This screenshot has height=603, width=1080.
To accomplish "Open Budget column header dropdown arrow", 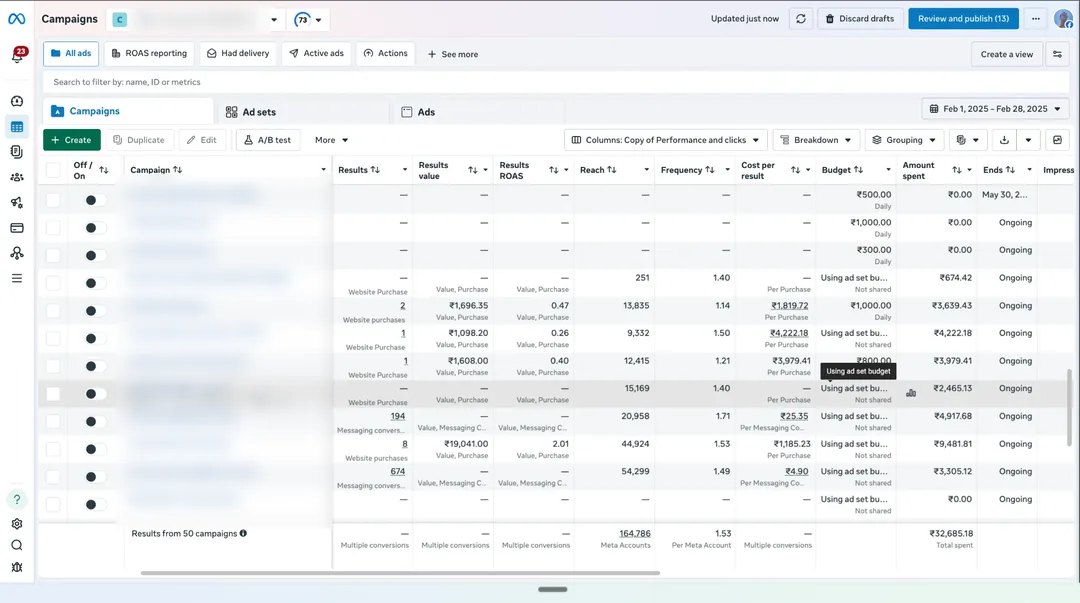I will tap(888, 170).
